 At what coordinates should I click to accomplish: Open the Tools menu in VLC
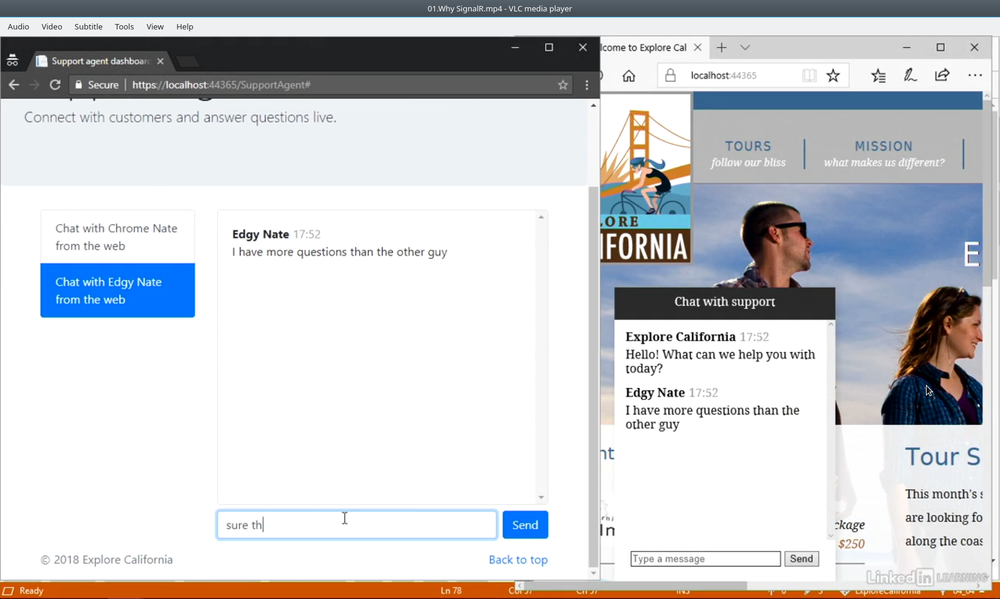tap(124, 27)
